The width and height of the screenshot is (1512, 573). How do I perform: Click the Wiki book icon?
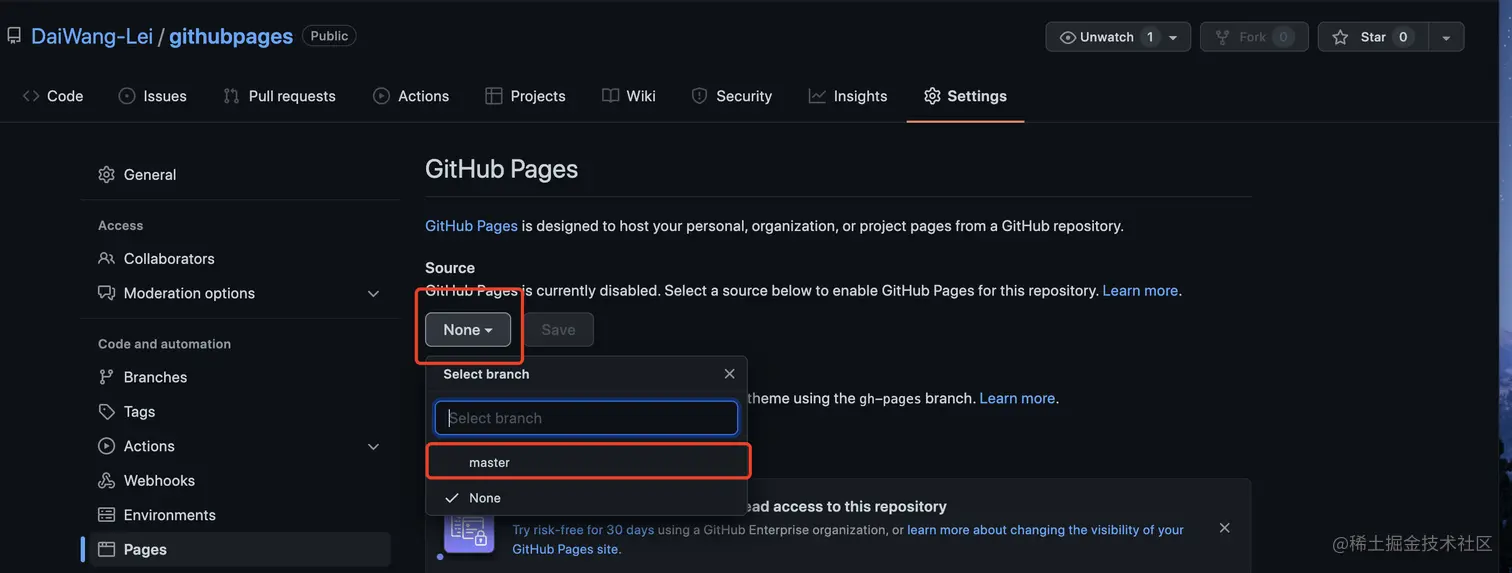pos(610,96)
